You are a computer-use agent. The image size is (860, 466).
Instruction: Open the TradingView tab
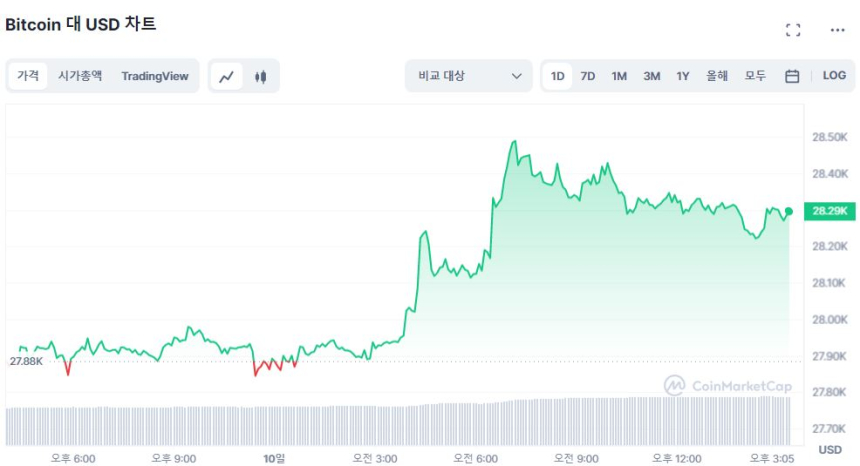click(154, 76)
